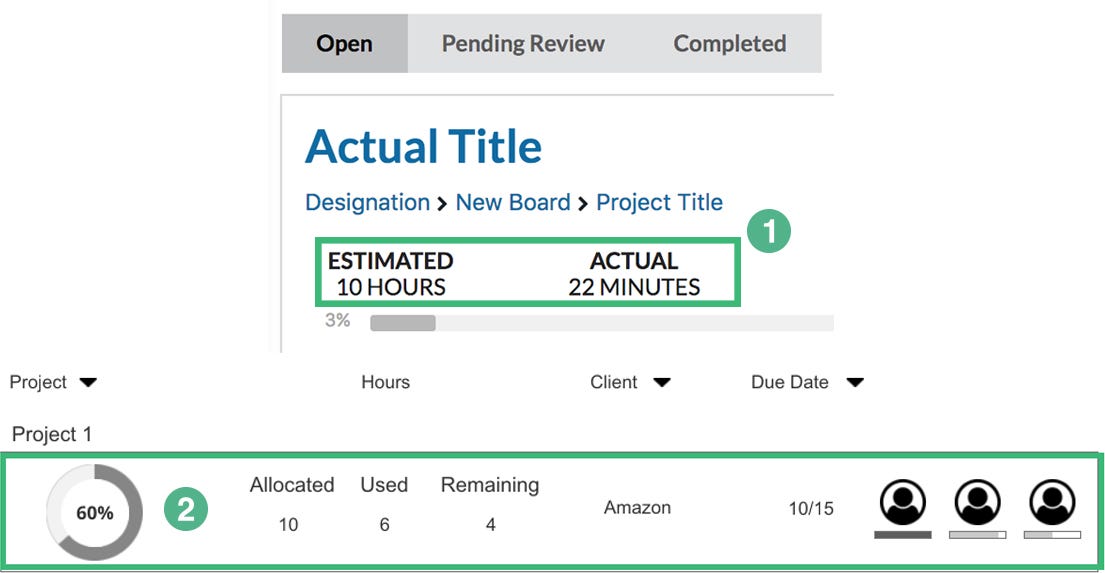Open the Project column sort dropdown
1105x573 pixels.
click(x=88, y=382)
